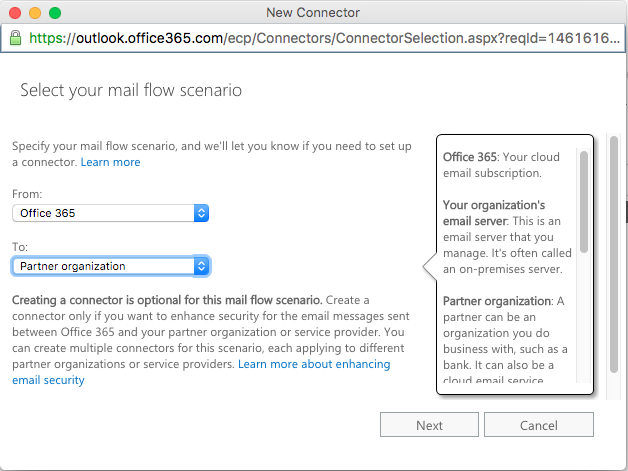Viewport: 628px width, 471px height.
Task: Minimize window using the yellow button
Action: point(35,13)
